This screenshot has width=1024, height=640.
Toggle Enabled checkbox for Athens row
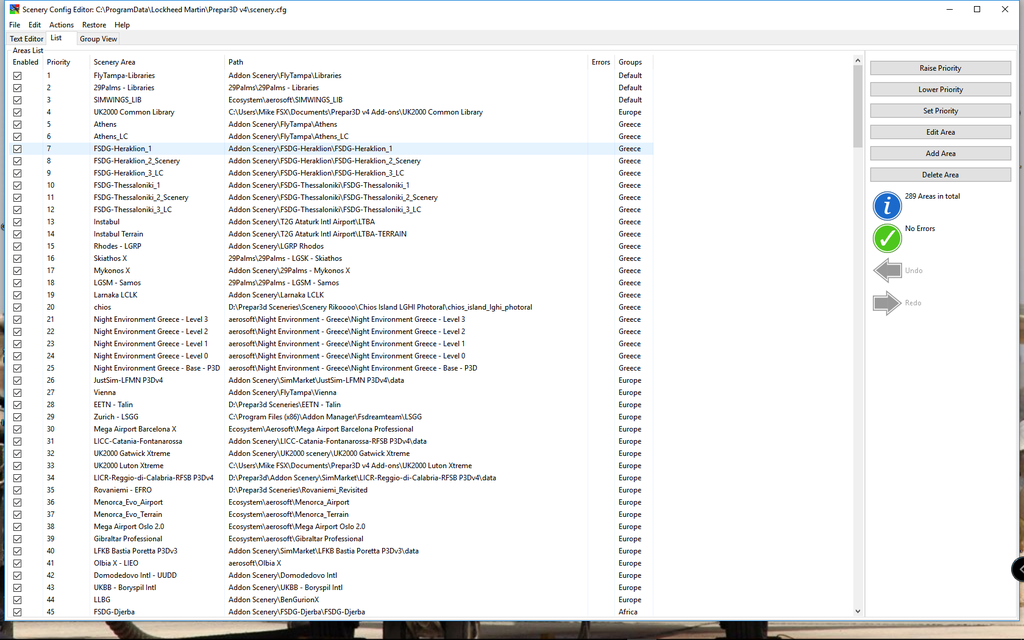coord(18,125)
